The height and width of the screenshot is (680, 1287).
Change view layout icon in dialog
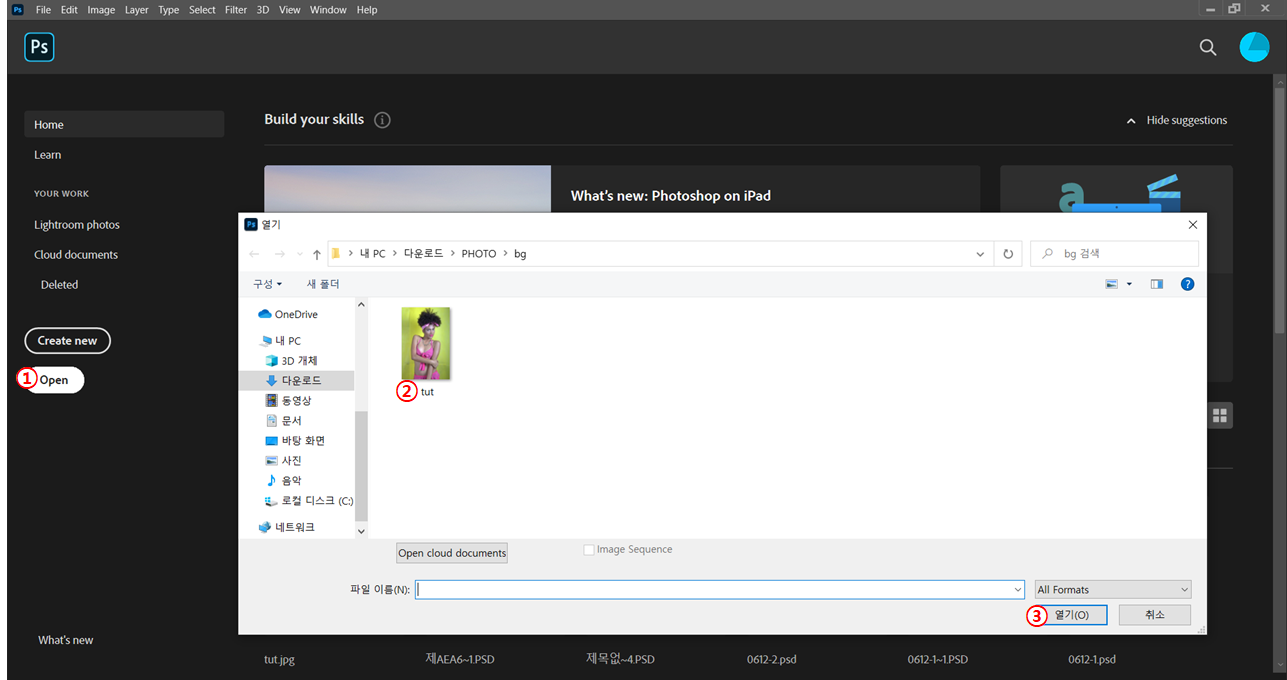click(1112, 284)
